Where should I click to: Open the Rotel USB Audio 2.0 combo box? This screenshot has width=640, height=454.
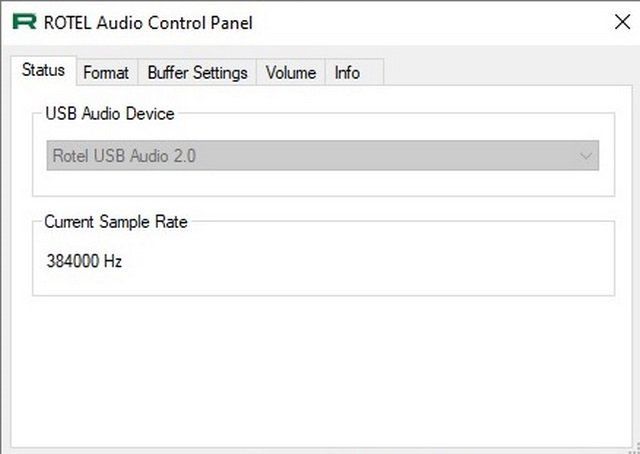point(323,156)
